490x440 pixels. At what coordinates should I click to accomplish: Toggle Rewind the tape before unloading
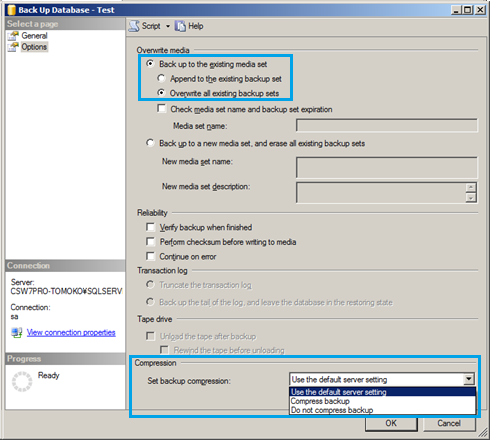[x=164, y=350]
